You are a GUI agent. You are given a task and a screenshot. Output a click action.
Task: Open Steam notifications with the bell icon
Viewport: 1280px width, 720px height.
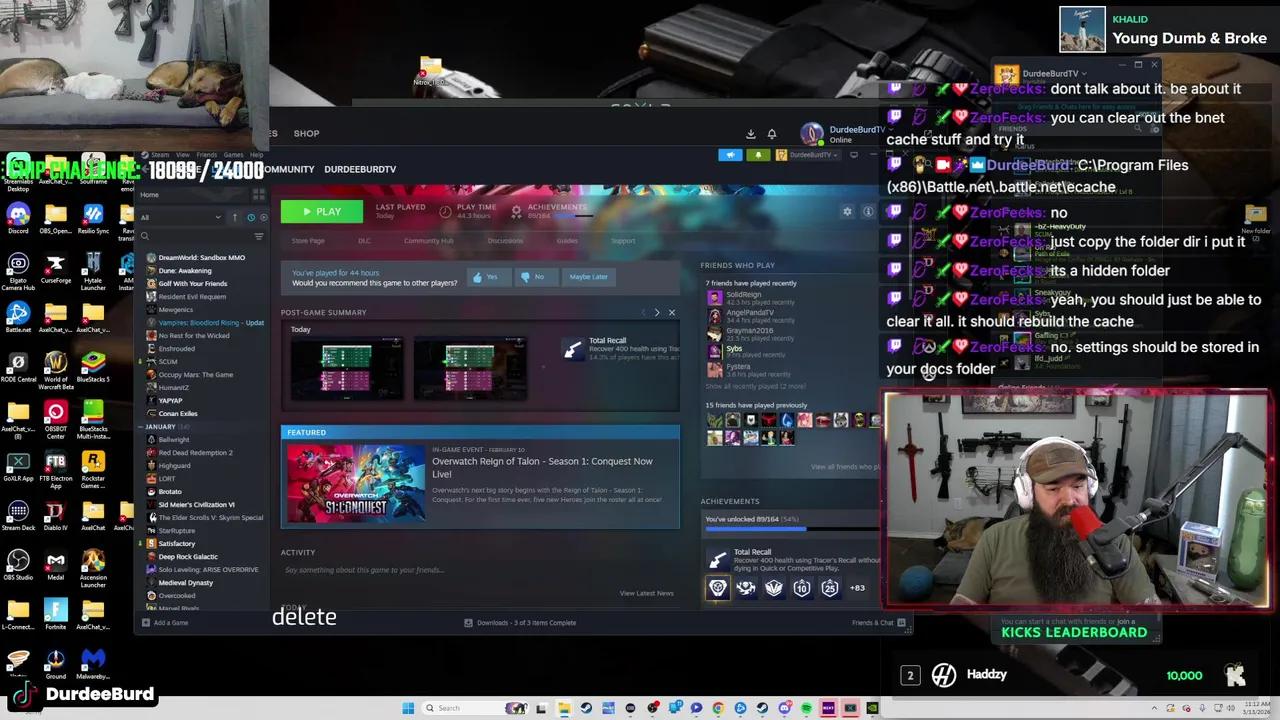tap(772, 133)
